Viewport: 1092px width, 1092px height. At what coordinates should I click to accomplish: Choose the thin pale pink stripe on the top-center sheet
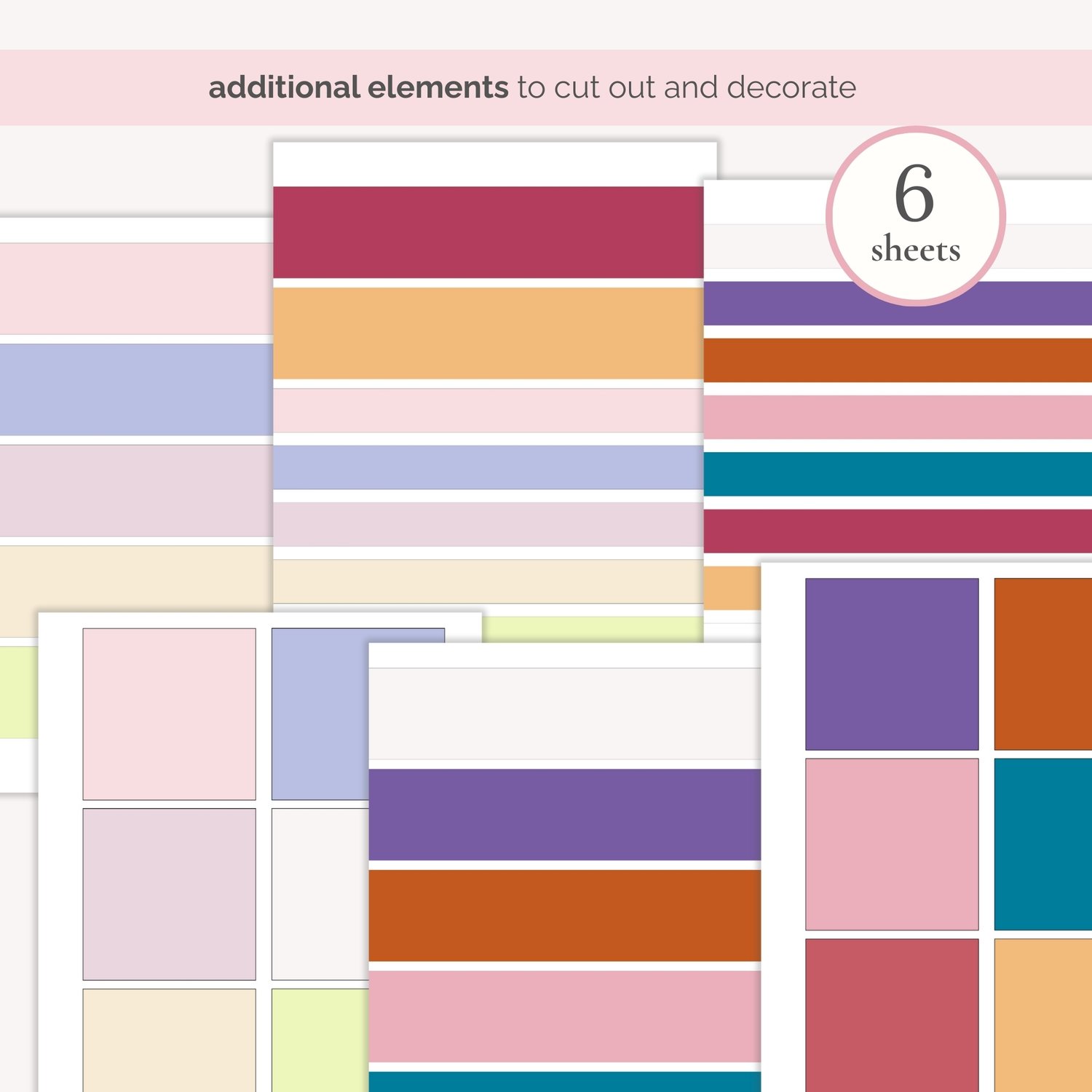(x=488, y=411)
